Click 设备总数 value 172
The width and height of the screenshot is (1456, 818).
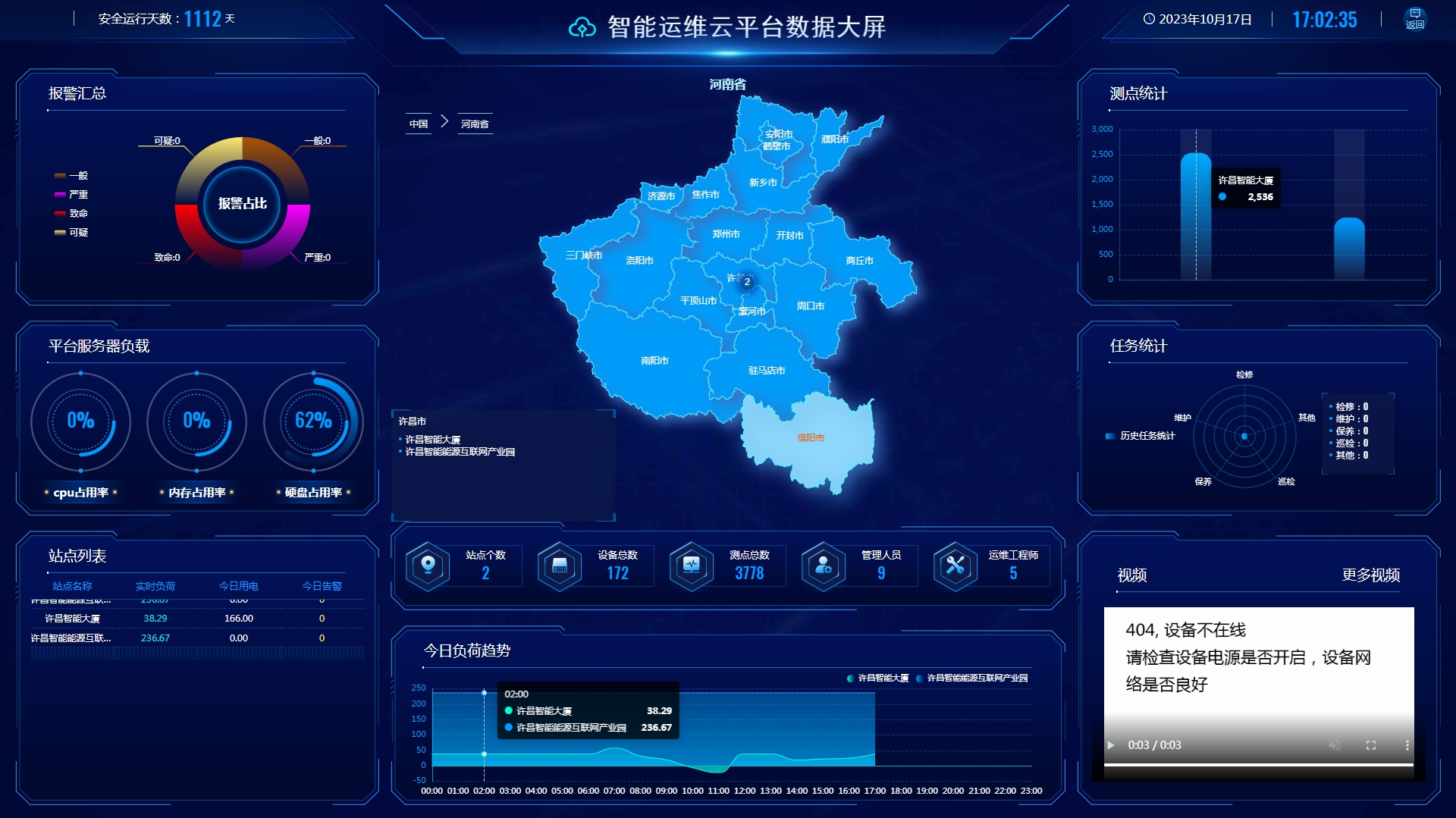617,573
